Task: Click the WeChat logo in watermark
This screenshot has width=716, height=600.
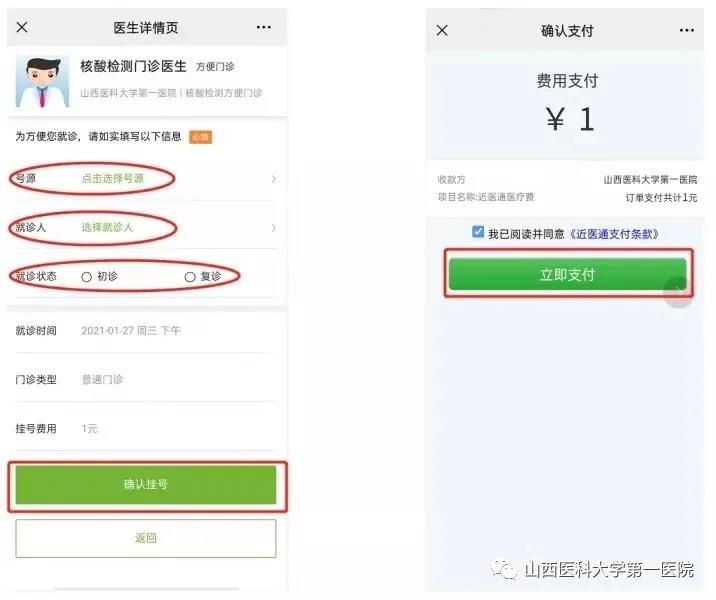Action: coord(504,569)
